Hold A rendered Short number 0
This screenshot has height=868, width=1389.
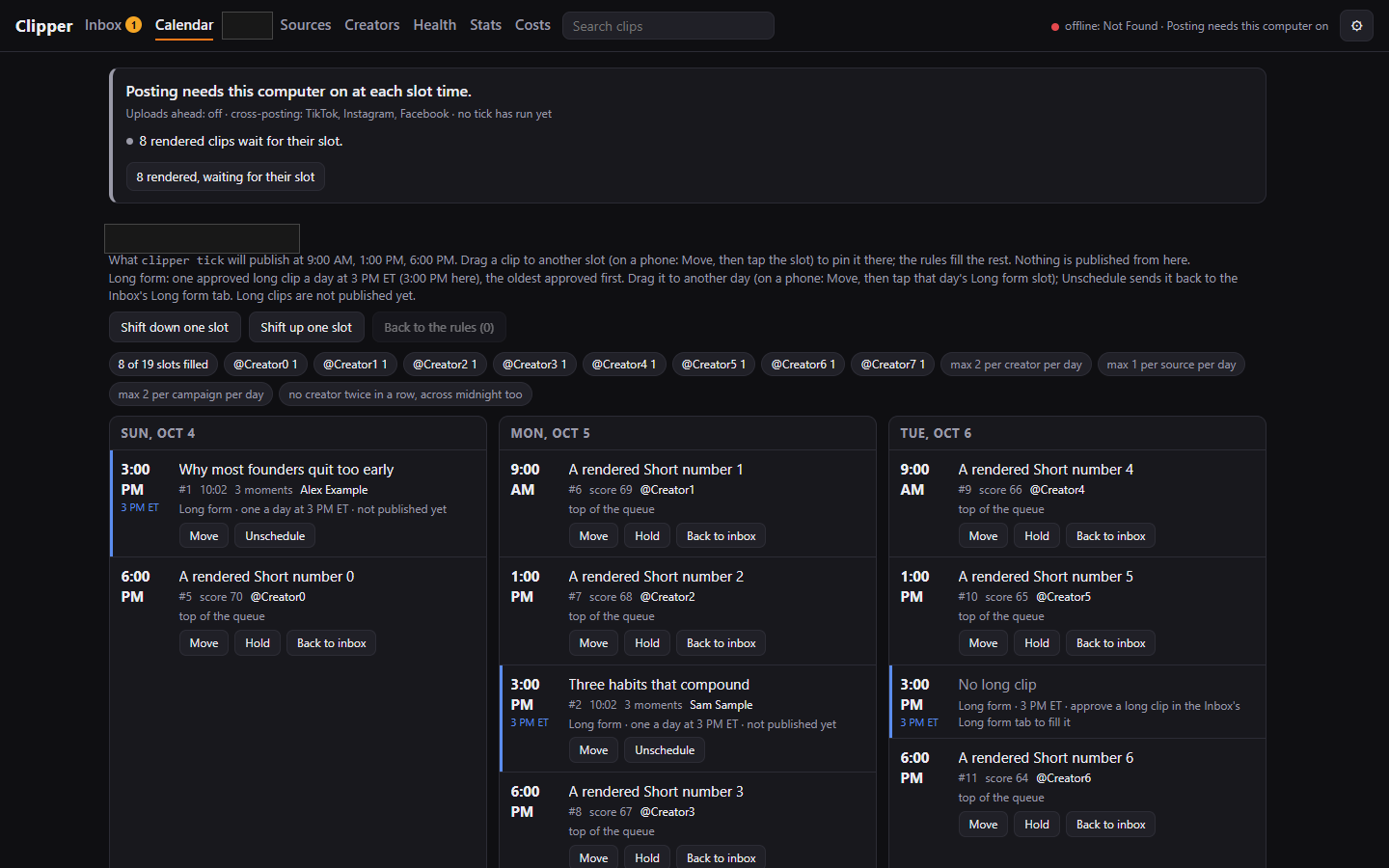tap(258, 643)
